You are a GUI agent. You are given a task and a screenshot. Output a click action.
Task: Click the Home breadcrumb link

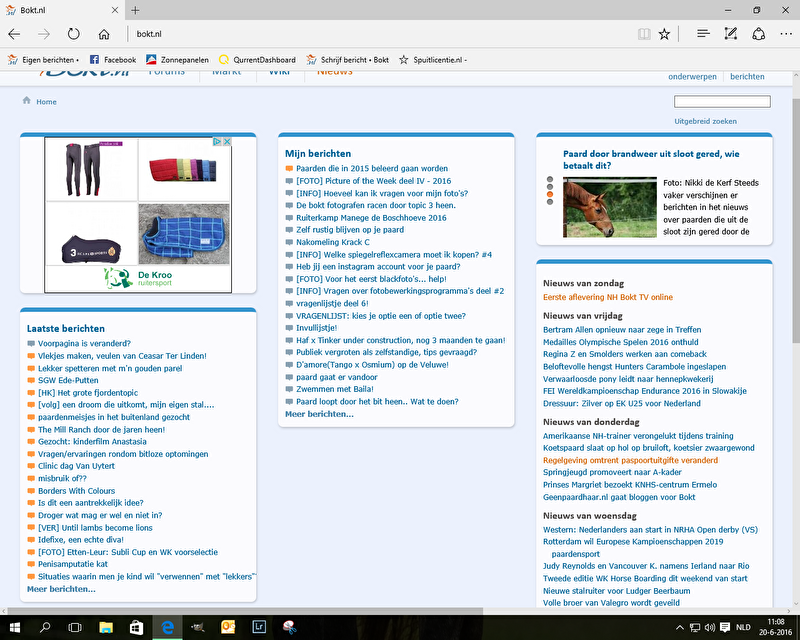(46, 102)
